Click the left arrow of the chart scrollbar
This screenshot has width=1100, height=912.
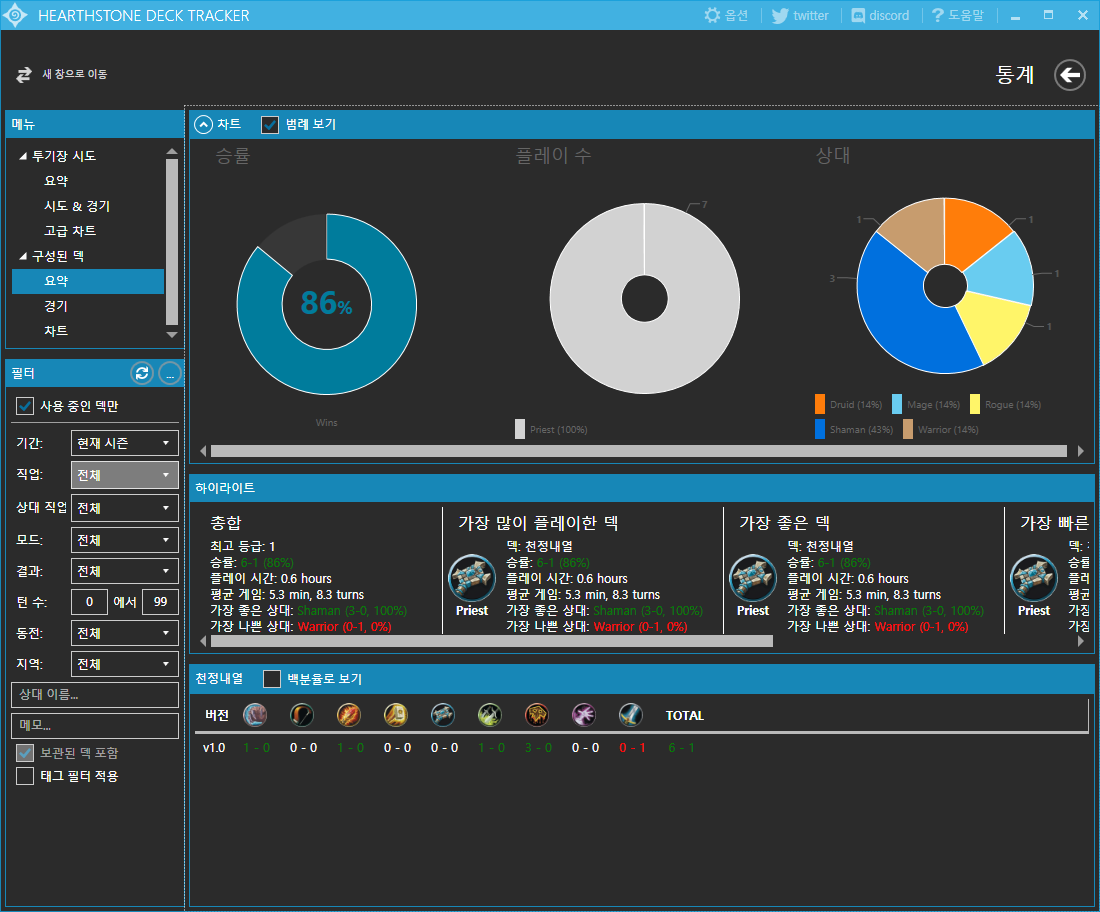coord(203,451)
